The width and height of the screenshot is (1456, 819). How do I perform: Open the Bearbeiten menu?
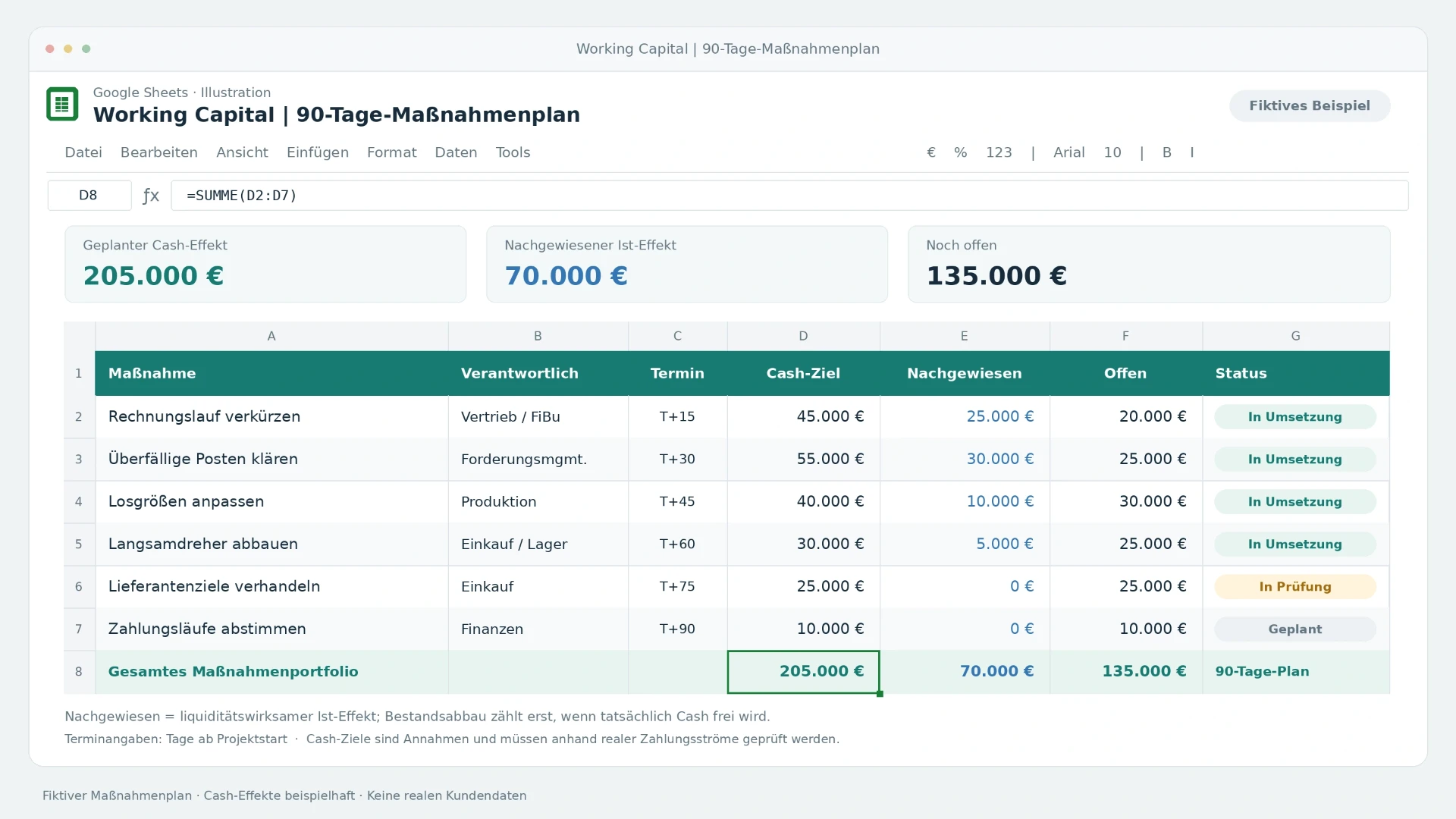tap(159, 152)
